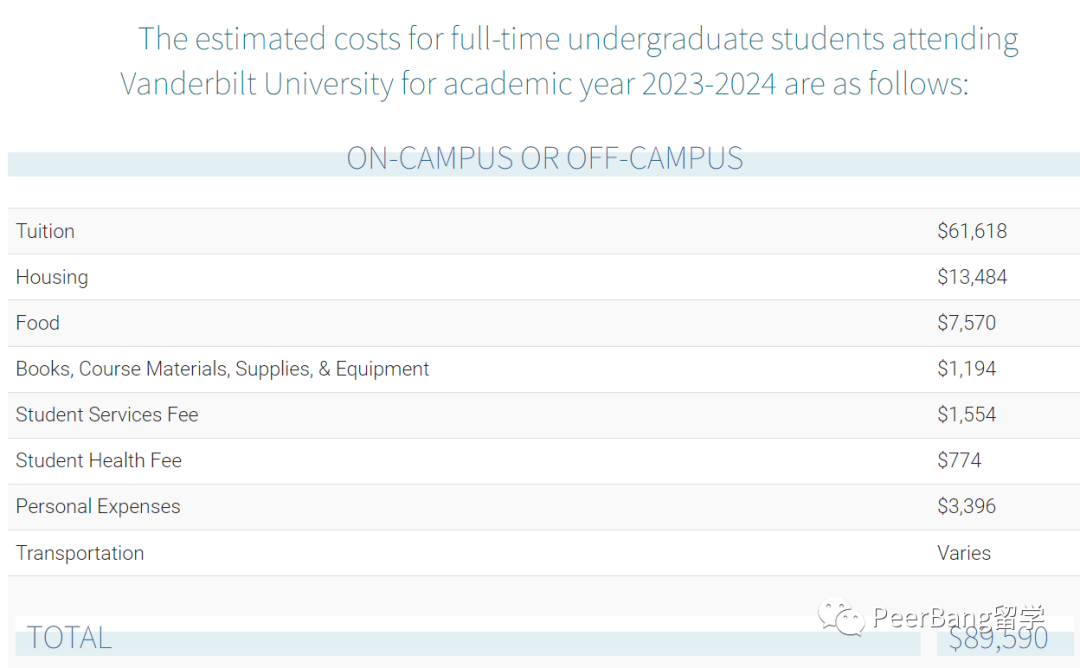Click the $774 health fee amount
This screenshot has width=1080, height=668.
click(x=959, y=460)
